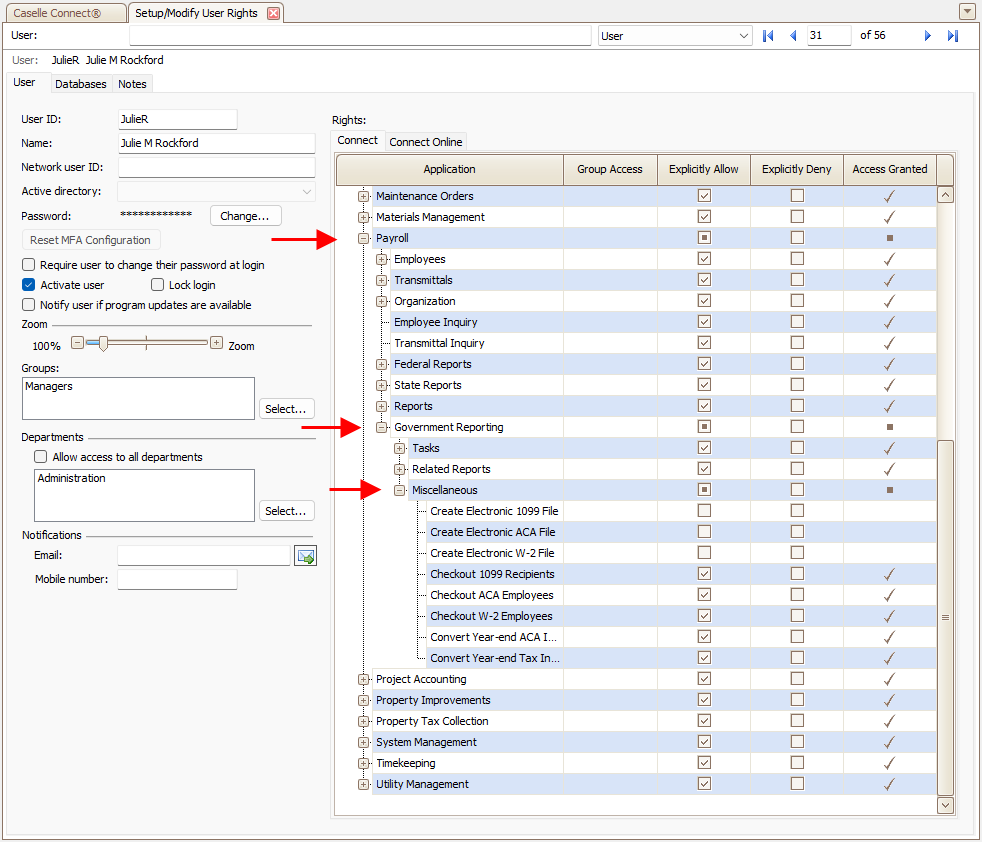
Task: Go to first user record
Action: (x=768, y=36)
